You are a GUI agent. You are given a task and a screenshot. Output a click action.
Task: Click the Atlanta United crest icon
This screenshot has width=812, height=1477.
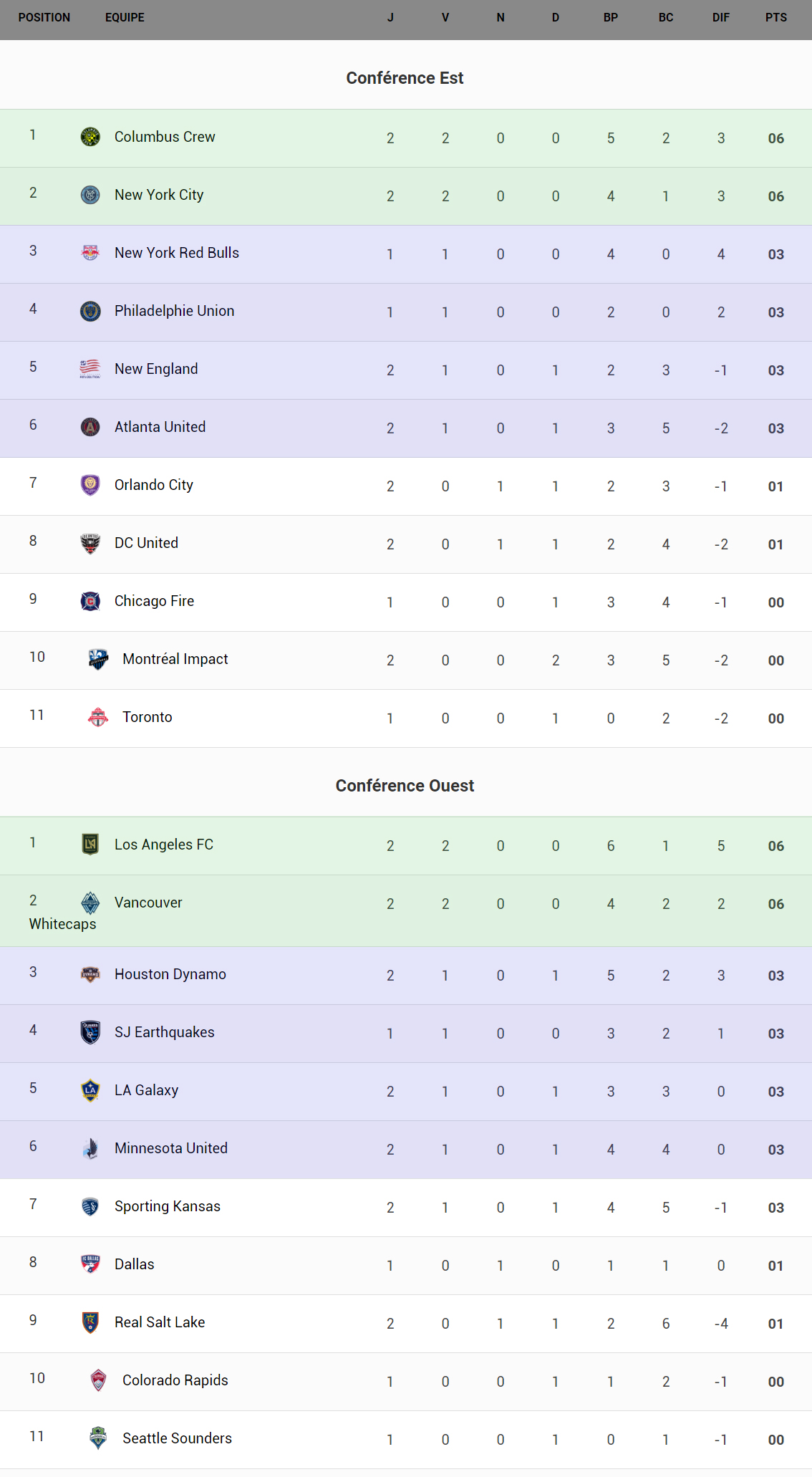click(x=90, y=427)
